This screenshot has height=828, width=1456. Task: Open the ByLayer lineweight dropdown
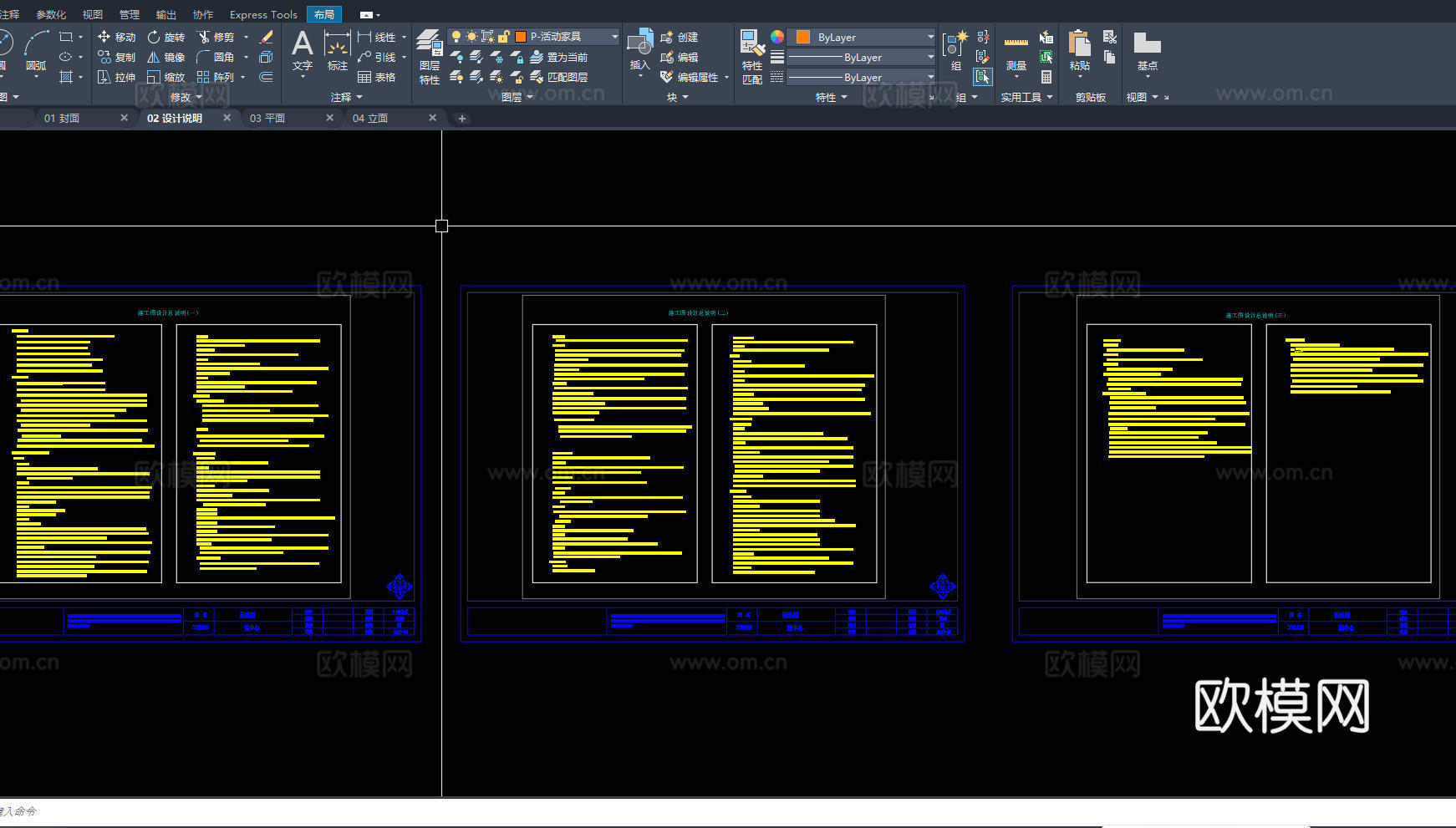point(863,57)
